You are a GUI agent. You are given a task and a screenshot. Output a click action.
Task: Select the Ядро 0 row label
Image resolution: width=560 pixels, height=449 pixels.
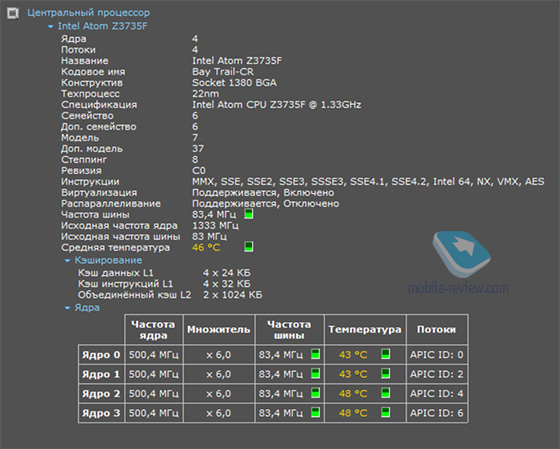[x=101, y=355]
